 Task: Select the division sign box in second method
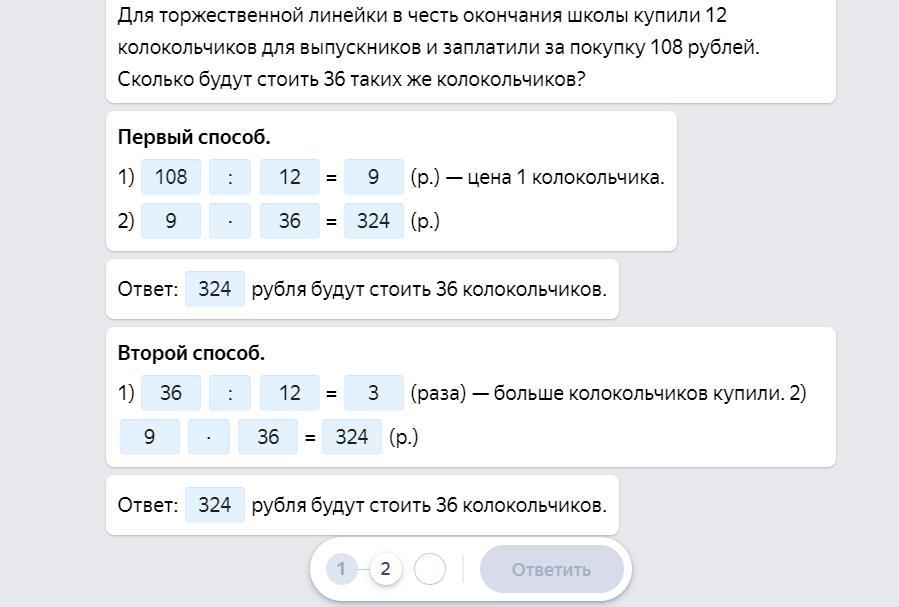click(231, 393)
